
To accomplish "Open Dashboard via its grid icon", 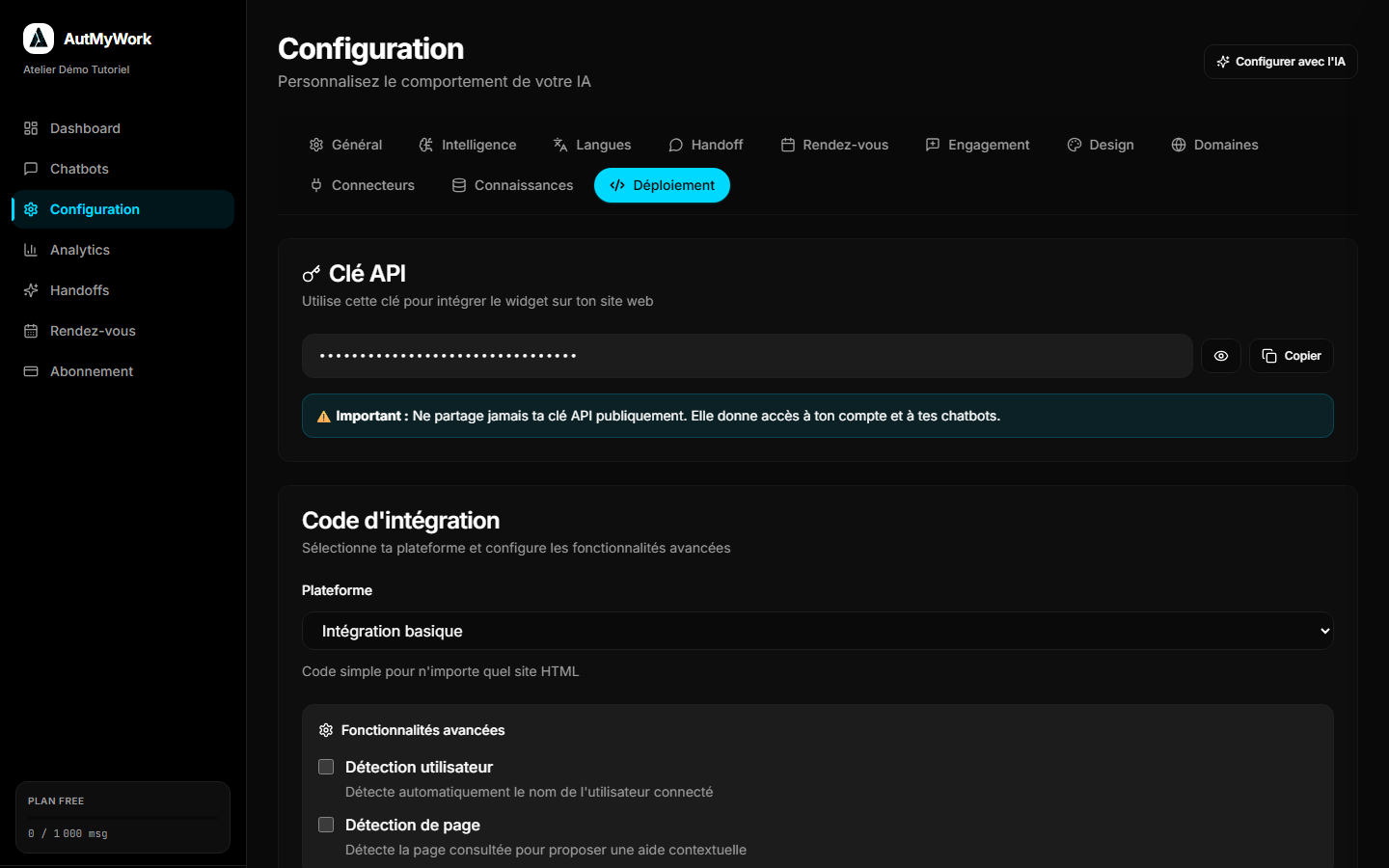I will 31,128.
